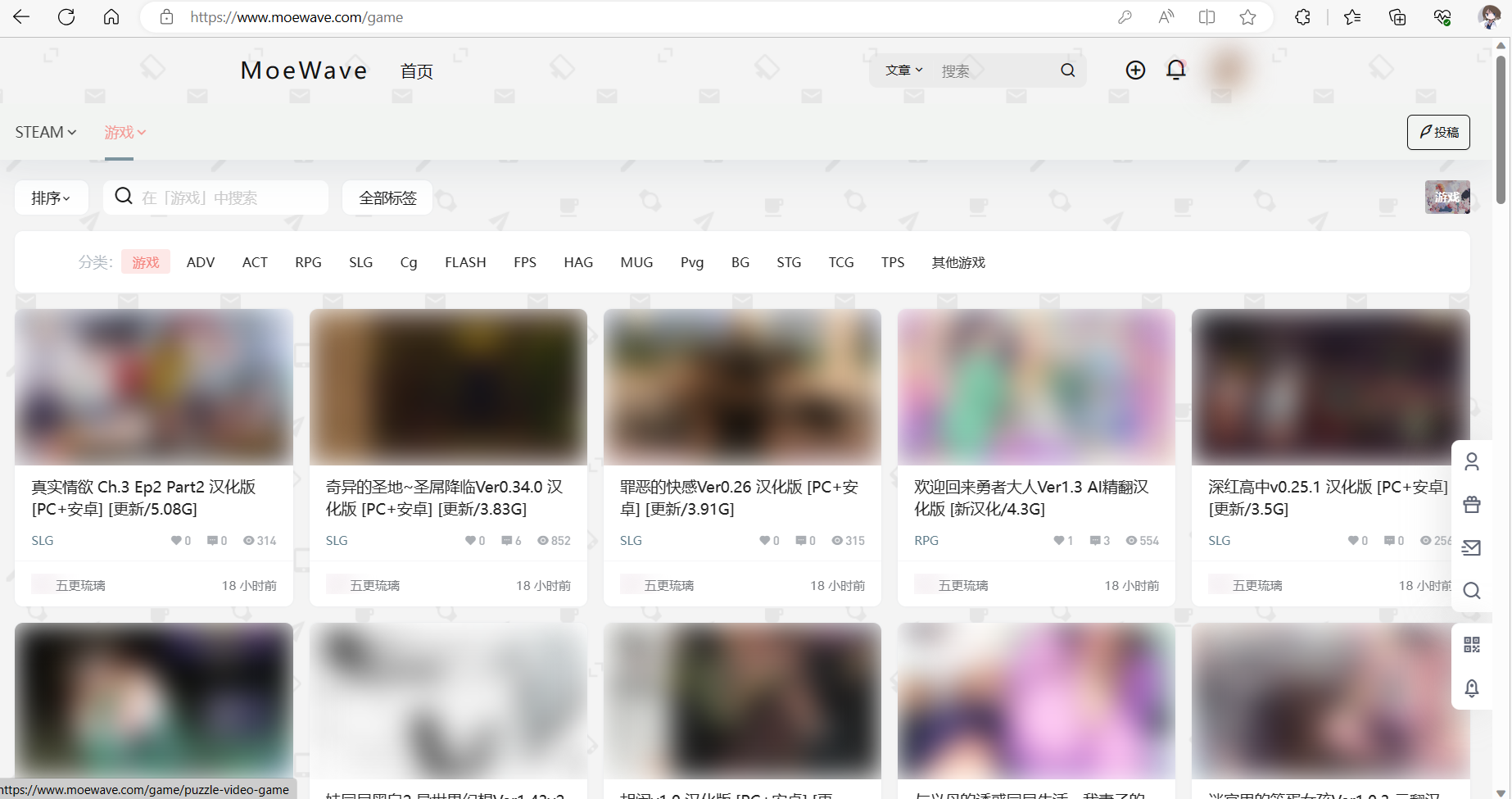Go back with the browser back arrow

[x=21, y=17]
